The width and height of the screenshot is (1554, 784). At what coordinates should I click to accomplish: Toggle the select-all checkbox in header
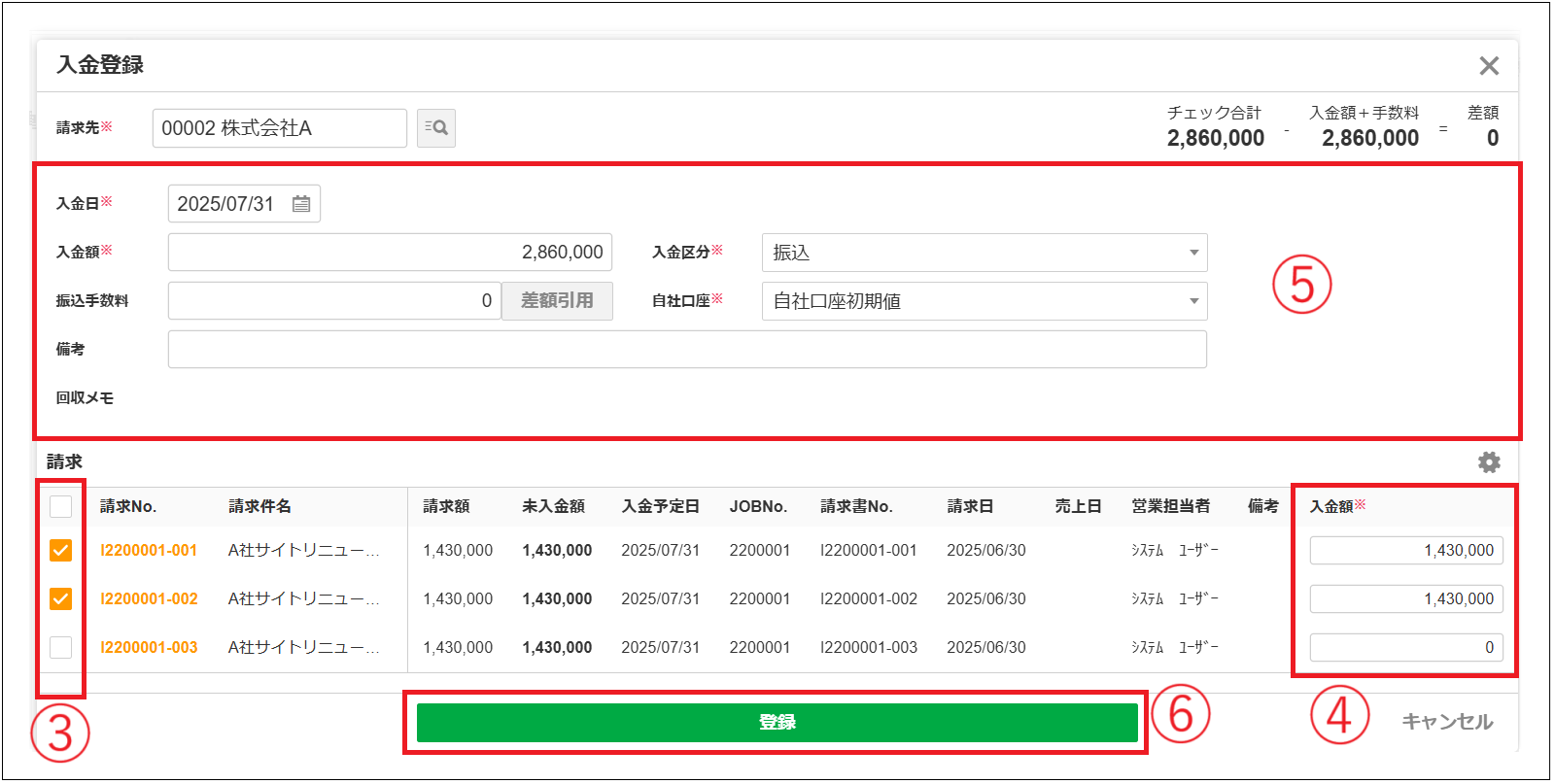click(x=60, y=506)
